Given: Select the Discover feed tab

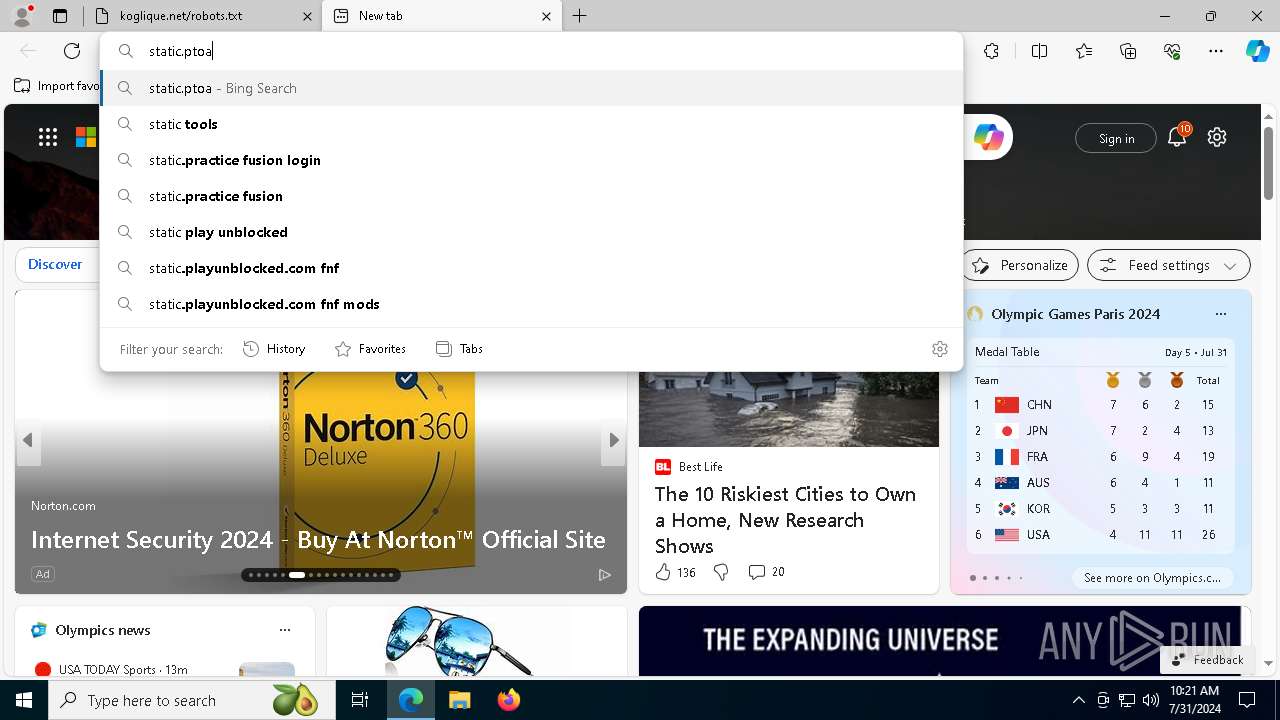Looking at the screenshot, I should click(x=55, y=264).
